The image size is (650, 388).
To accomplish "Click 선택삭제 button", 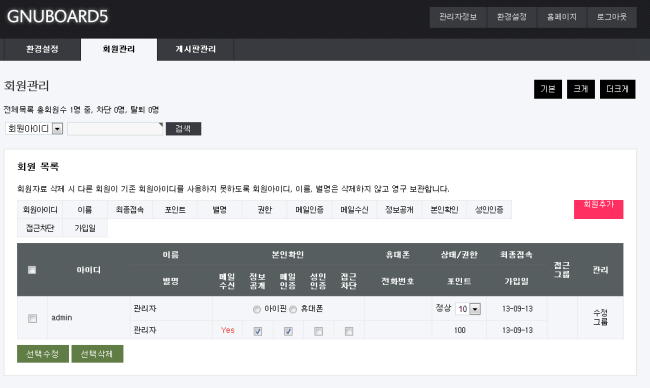I will (x=97, y=354).
